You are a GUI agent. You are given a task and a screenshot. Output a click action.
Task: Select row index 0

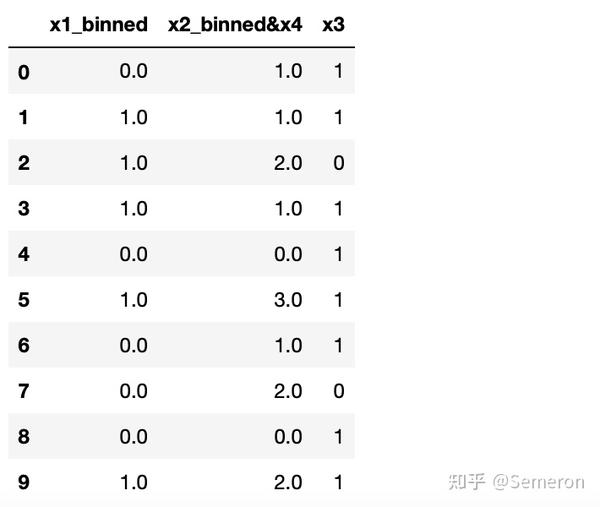(x=24, y=72)
